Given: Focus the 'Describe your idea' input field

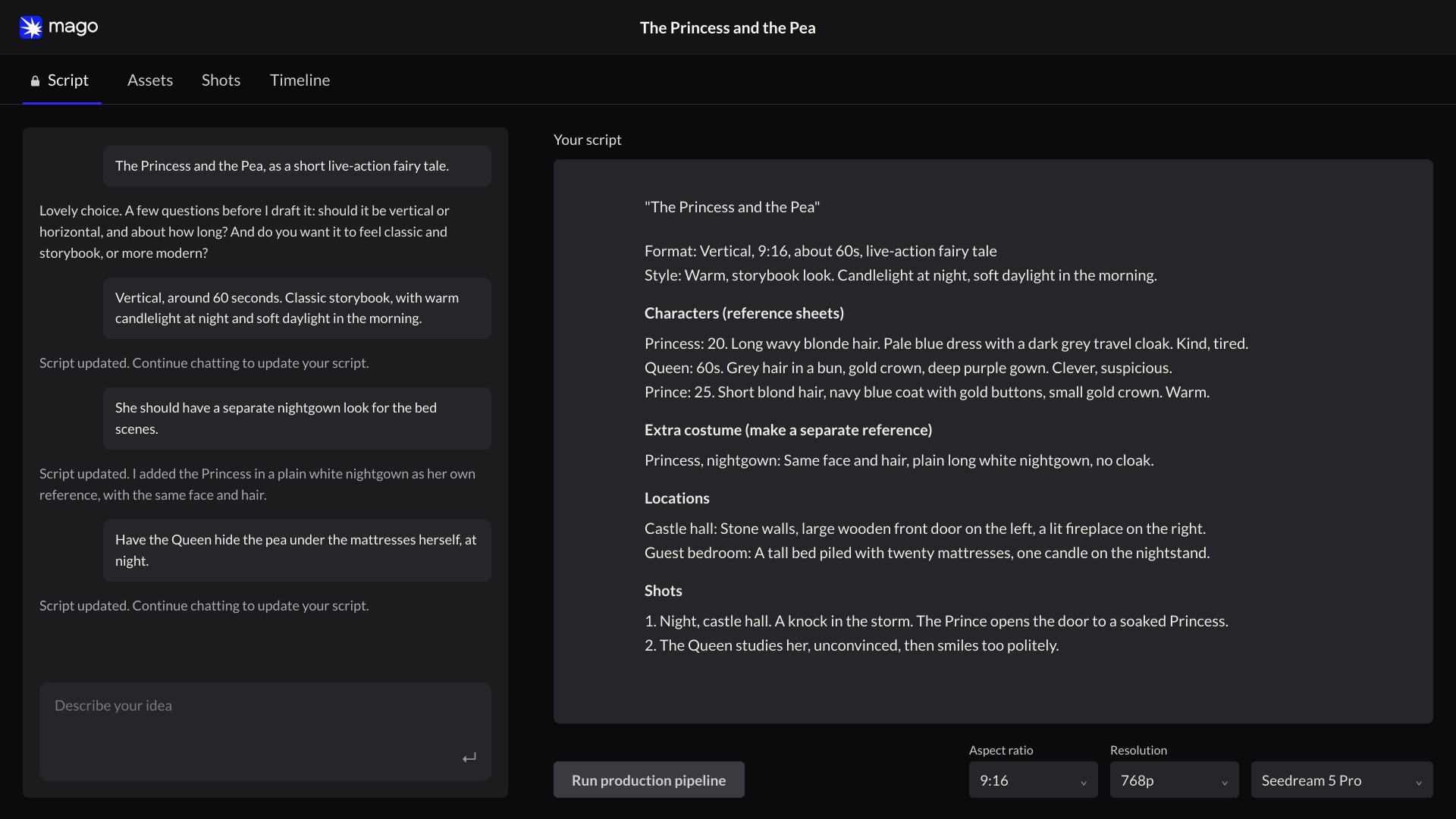Looking at the screenshot, I should click(265, 732).
